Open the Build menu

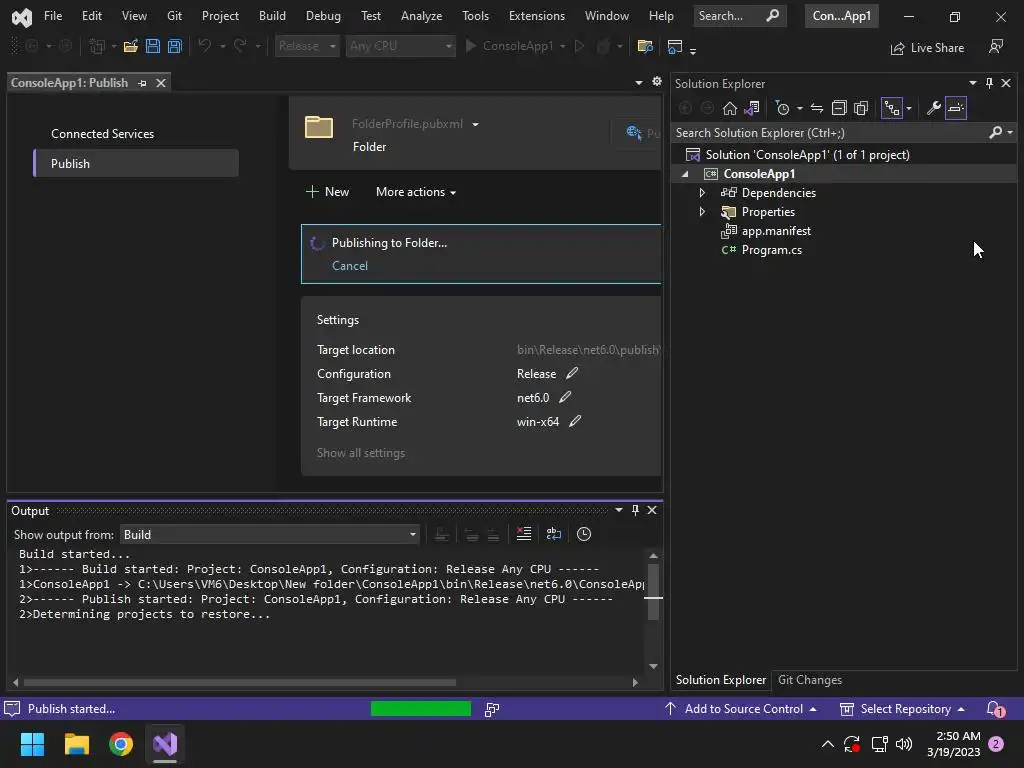coord(272,16)
